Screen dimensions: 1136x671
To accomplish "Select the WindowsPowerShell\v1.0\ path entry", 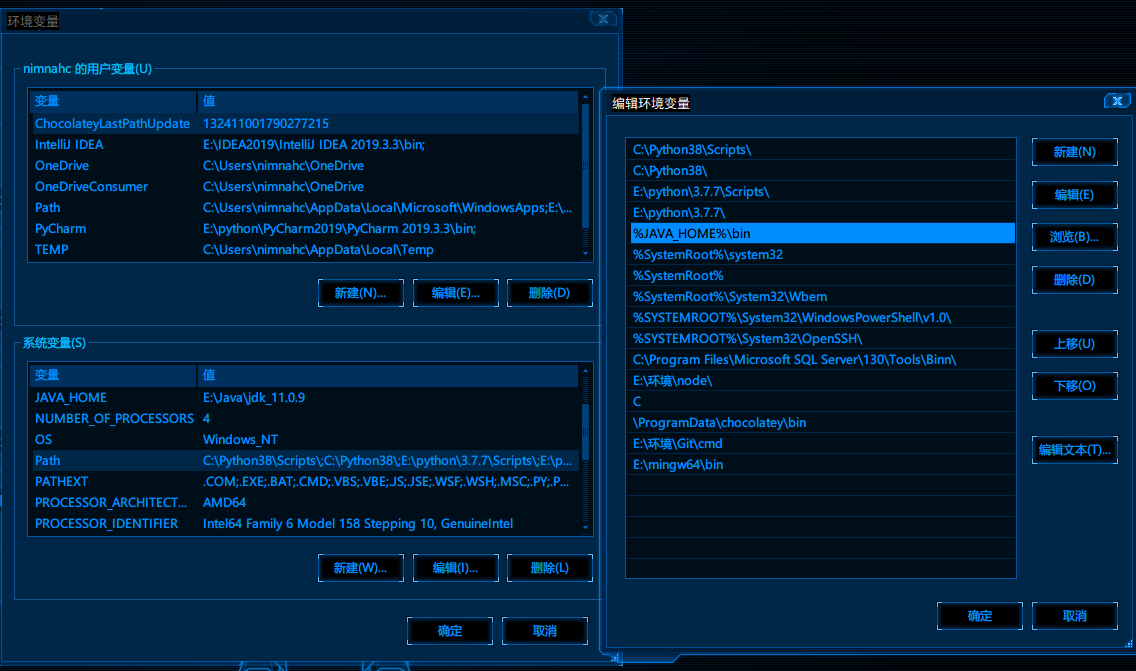I will coord(821,317).
